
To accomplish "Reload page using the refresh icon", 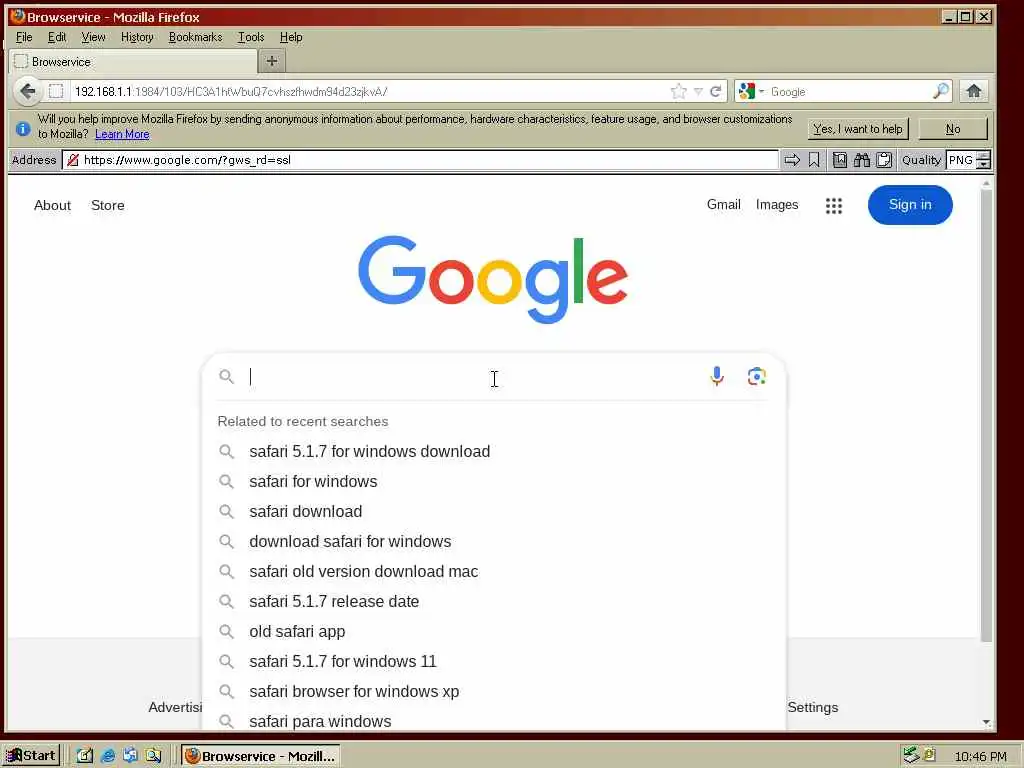I will coord(716,91).
